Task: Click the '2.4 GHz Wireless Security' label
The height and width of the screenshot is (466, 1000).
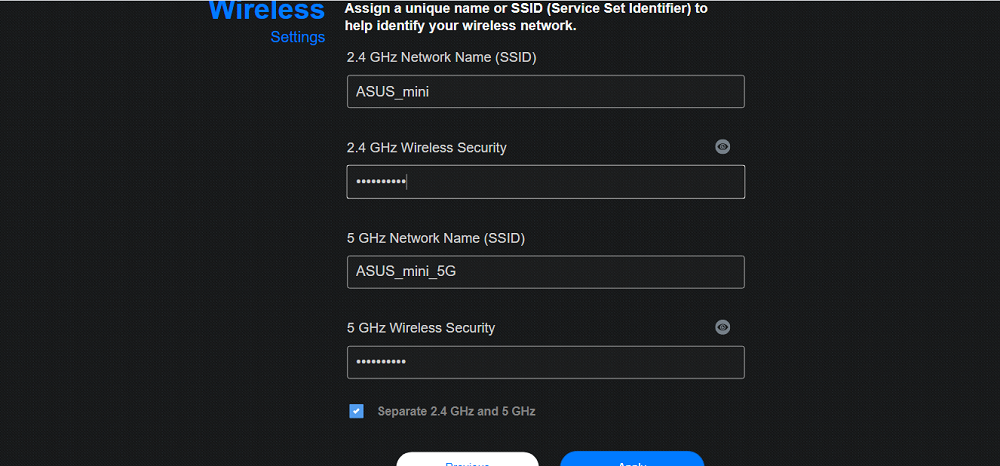Action: click(427, 148)
